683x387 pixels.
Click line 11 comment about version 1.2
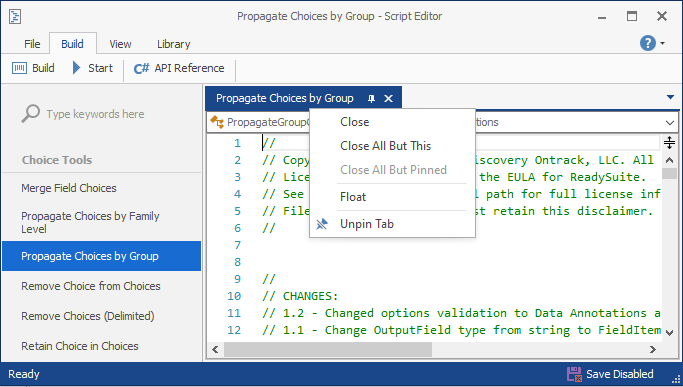[461, 313]
